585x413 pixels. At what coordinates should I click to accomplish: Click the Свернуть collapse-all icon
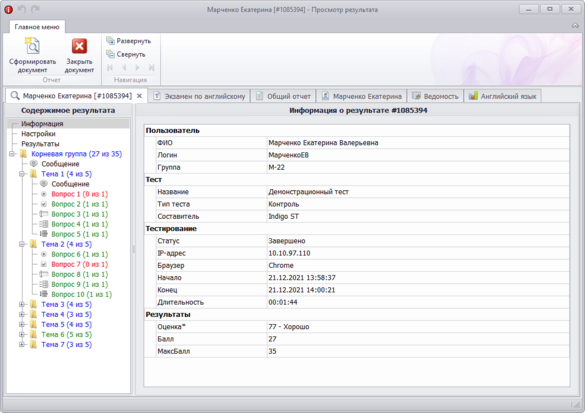110,54
